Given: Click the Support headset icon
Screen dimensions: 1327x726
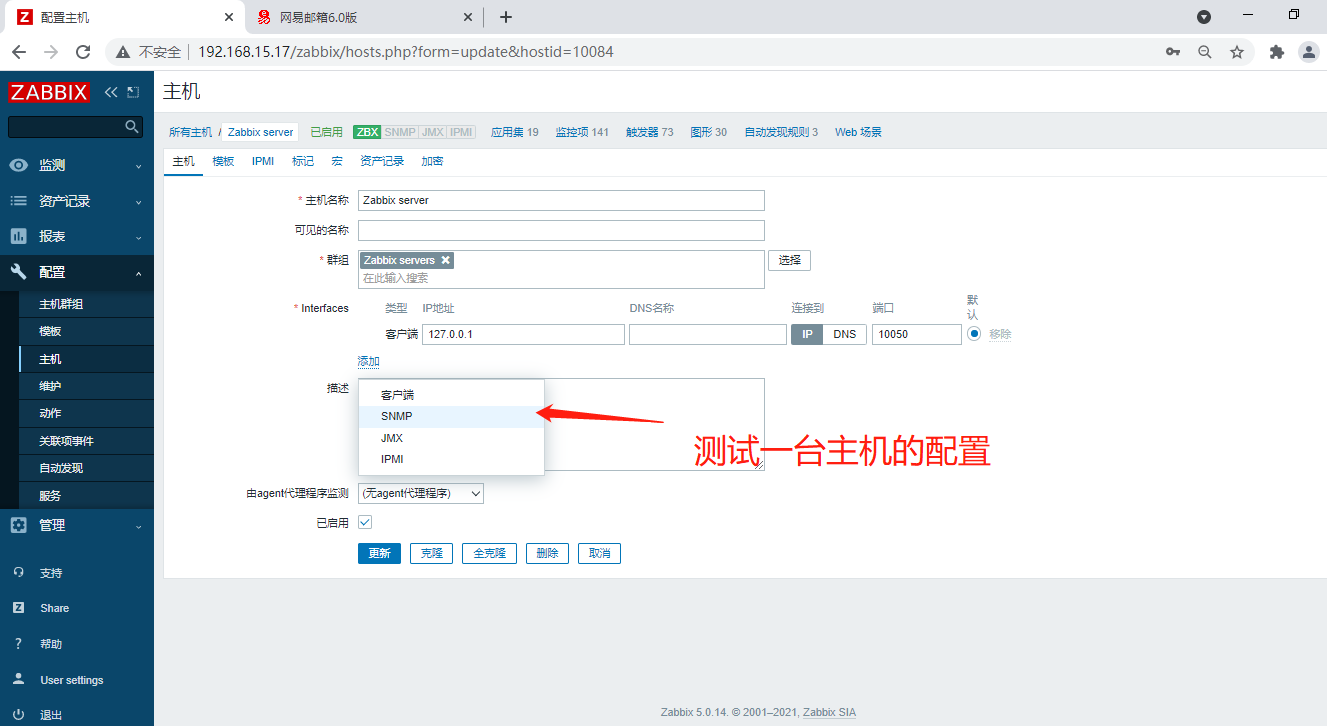Looking at the screenshot, I should click(x=18, y=573).
